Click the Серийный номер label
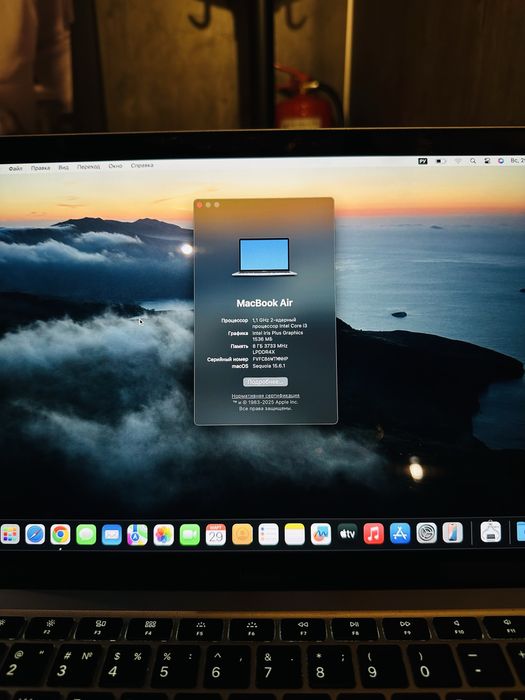 point(228,359)
